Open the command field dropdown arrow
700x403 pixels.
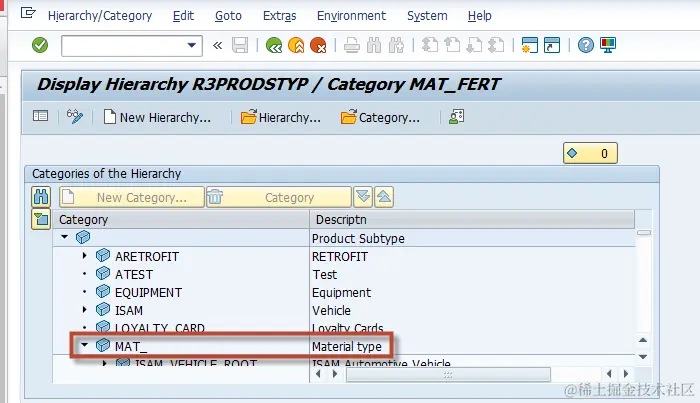pos(192,45)
